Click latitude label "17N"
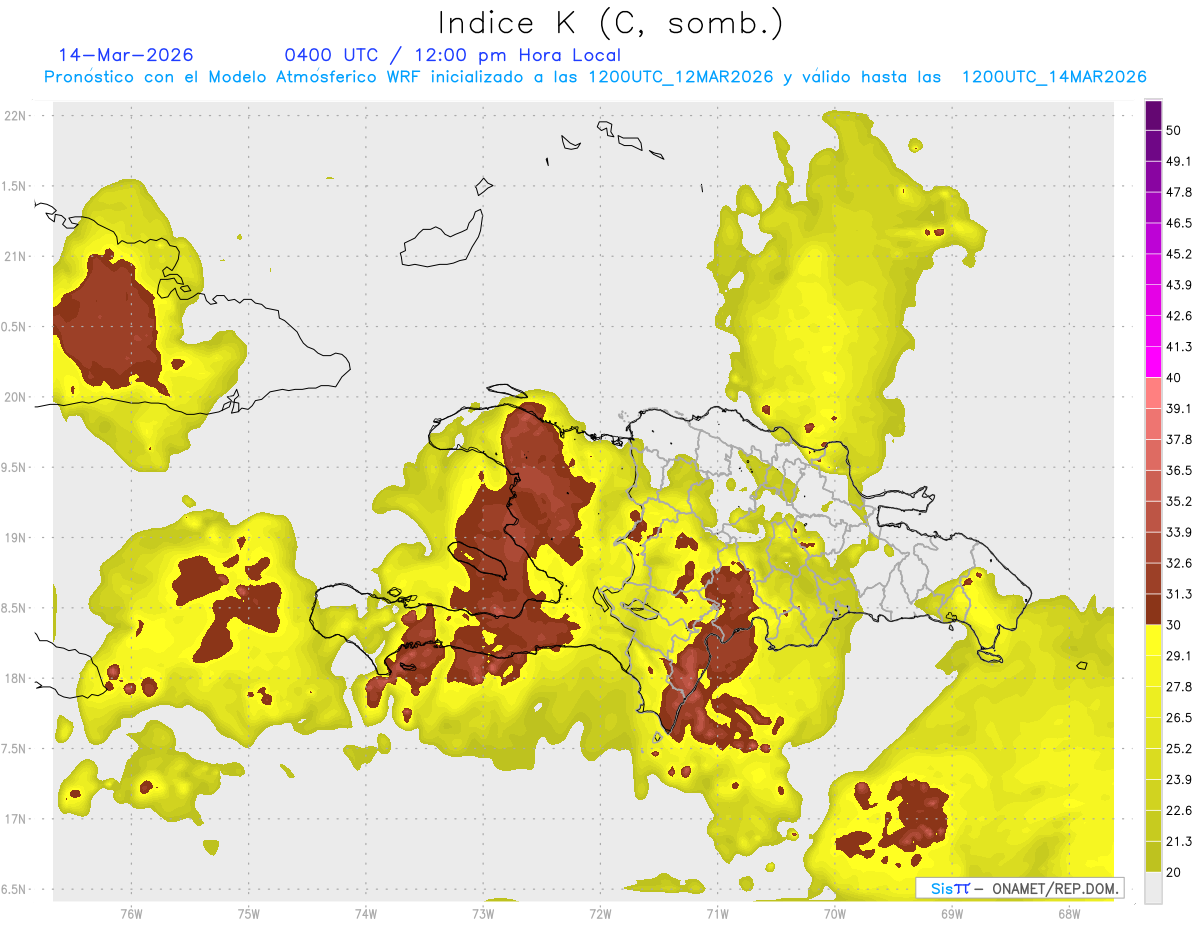This screenshot has height=927, width=1200. (x=16, y=819)
